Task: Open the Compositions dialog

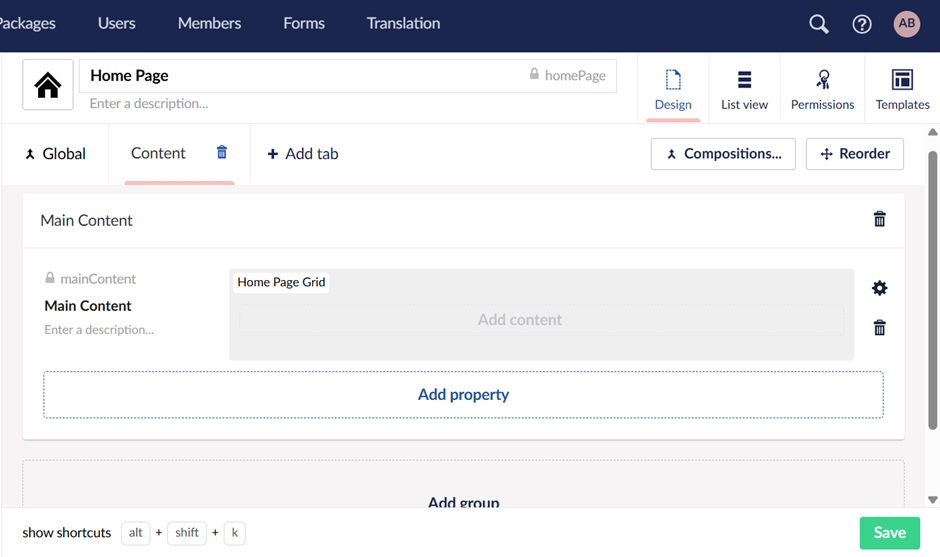Action: 722,154
